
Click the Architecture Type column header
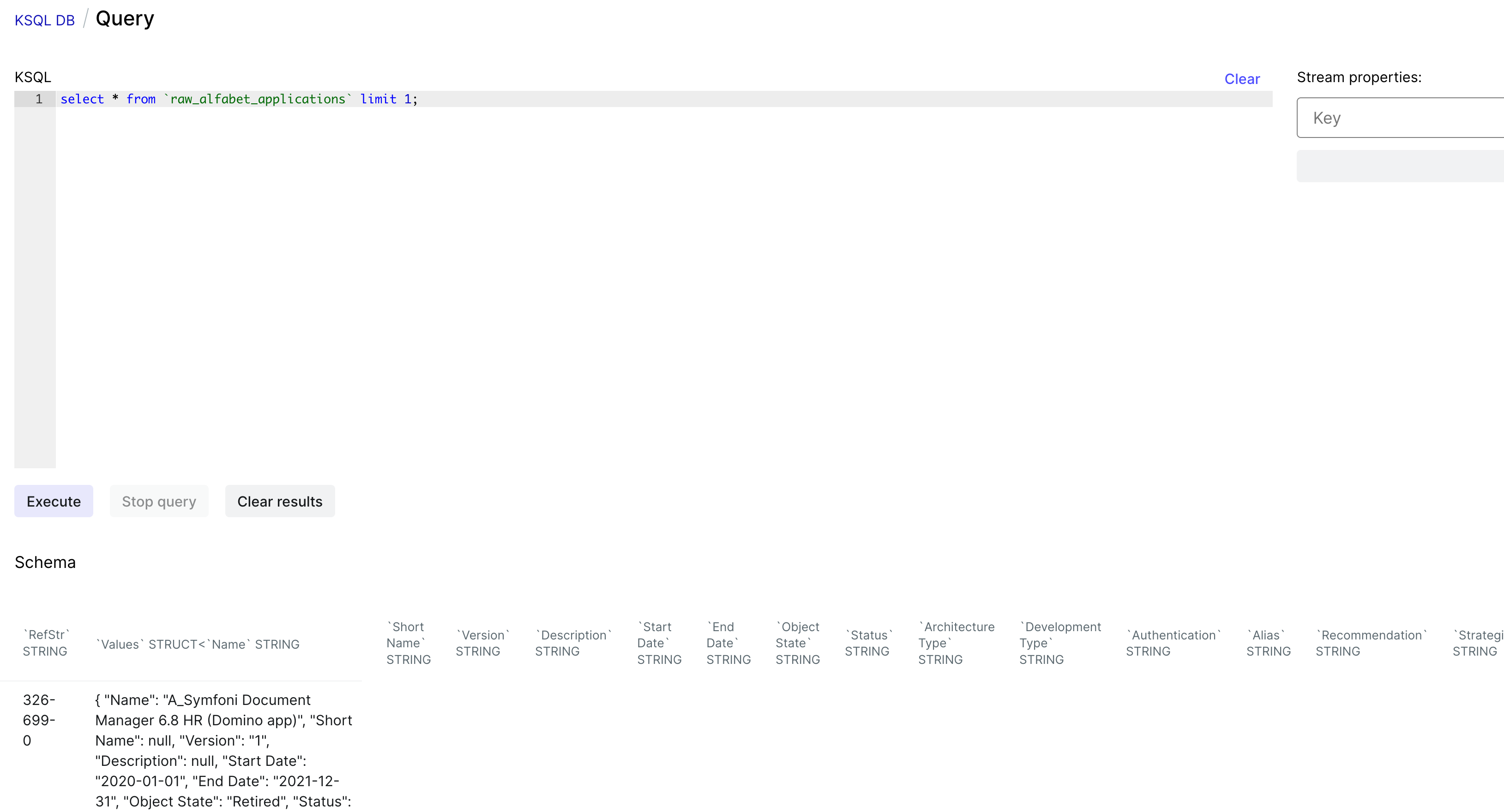coord(957,643)
